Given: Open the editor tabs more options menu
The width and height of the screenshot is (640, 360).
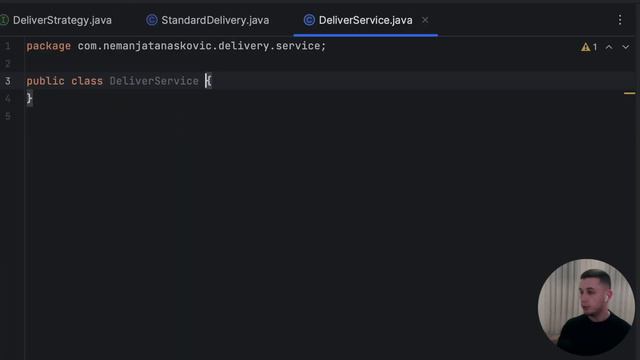Looking at the screenshot, I should [620, 20].
